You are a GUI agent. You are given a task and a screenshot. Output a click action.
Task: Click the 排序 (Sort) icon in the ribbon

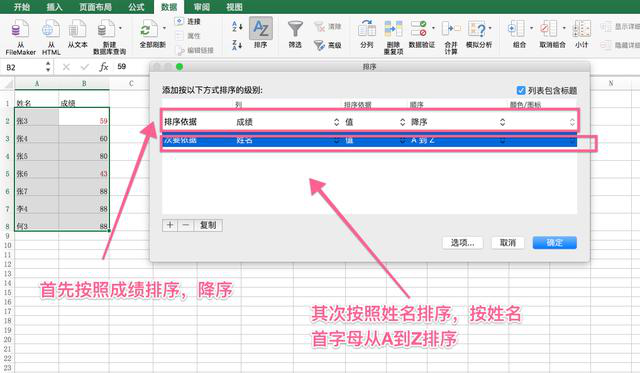[x=260, y=29]
